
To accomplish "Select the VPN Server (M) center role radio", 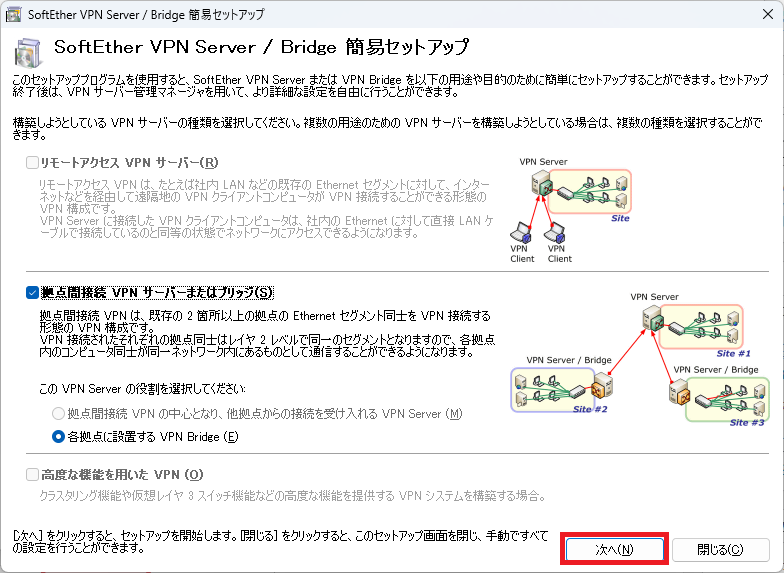I will click(x=58, y=414).
